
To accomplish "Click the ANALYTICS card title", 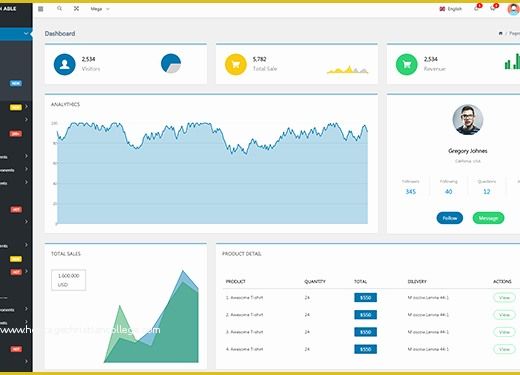I will 65,104.
